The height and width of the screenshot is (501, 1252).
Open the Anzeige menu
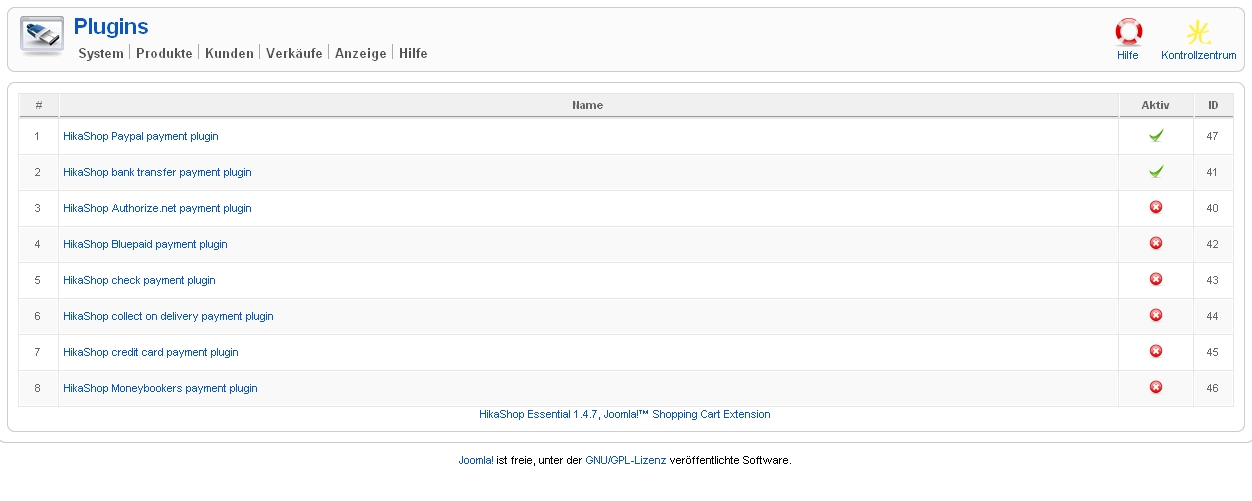coord(360,54)
